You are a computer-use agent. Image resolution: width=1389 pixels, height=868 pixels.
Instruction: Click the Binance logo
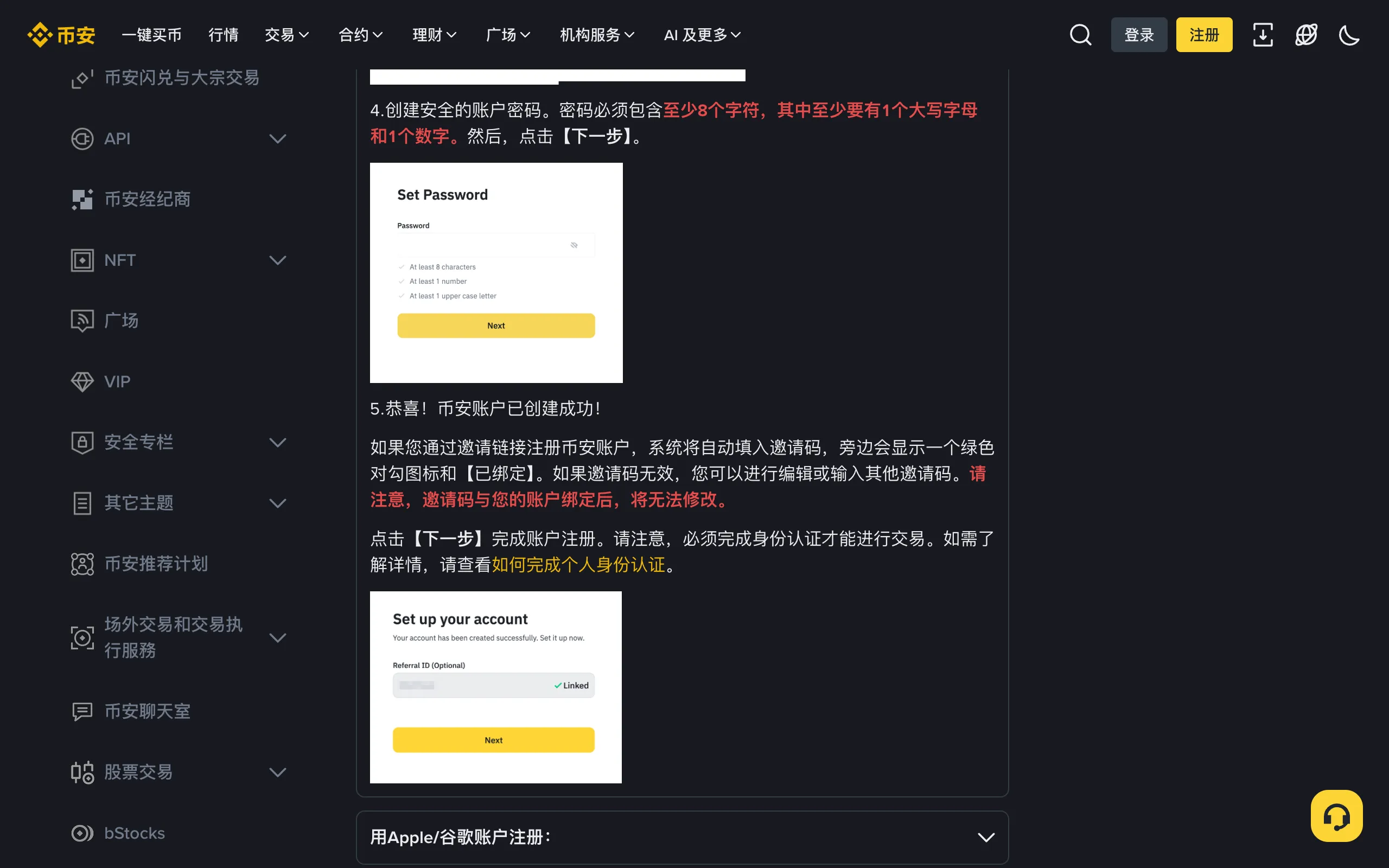61,35
